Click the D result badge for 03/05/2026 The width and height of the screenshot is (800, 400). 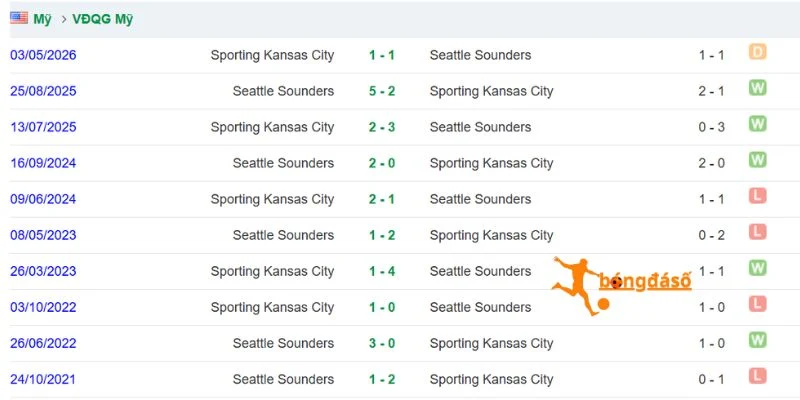(758, 52)
